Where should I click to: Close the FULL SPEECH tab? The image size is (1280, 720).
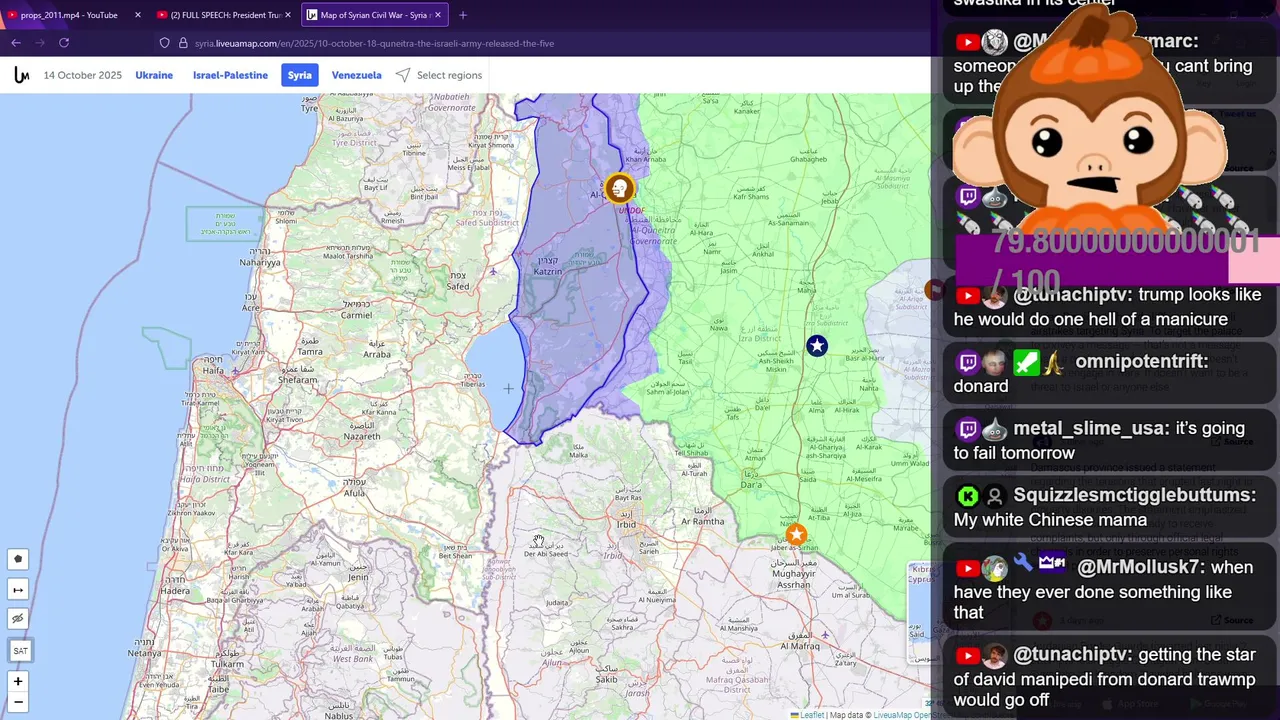[288, 15]
